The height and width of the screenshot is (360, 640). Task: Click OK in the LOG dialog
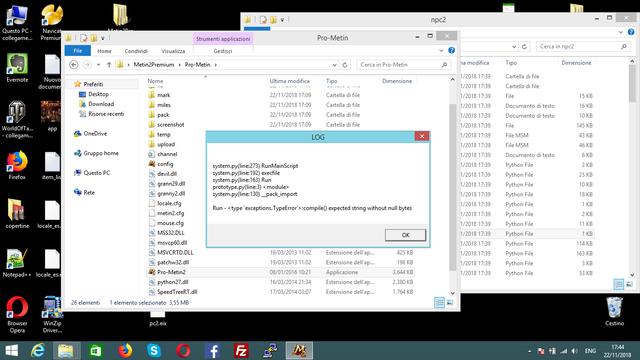pyautogui.click(x=405, y=235)
